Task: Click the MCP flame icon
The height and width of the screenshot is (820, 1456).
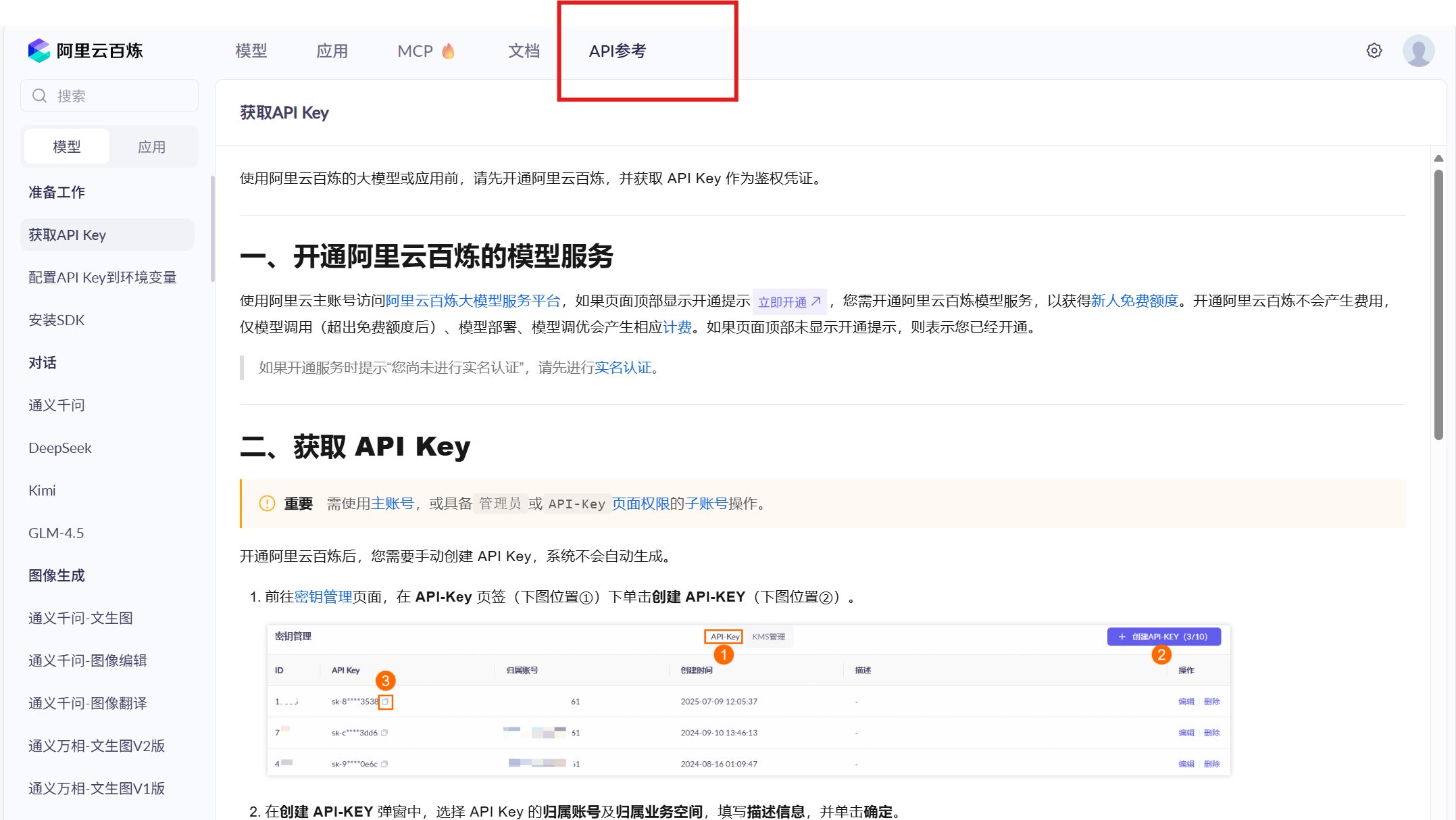Action: click(x=448, y=51)
